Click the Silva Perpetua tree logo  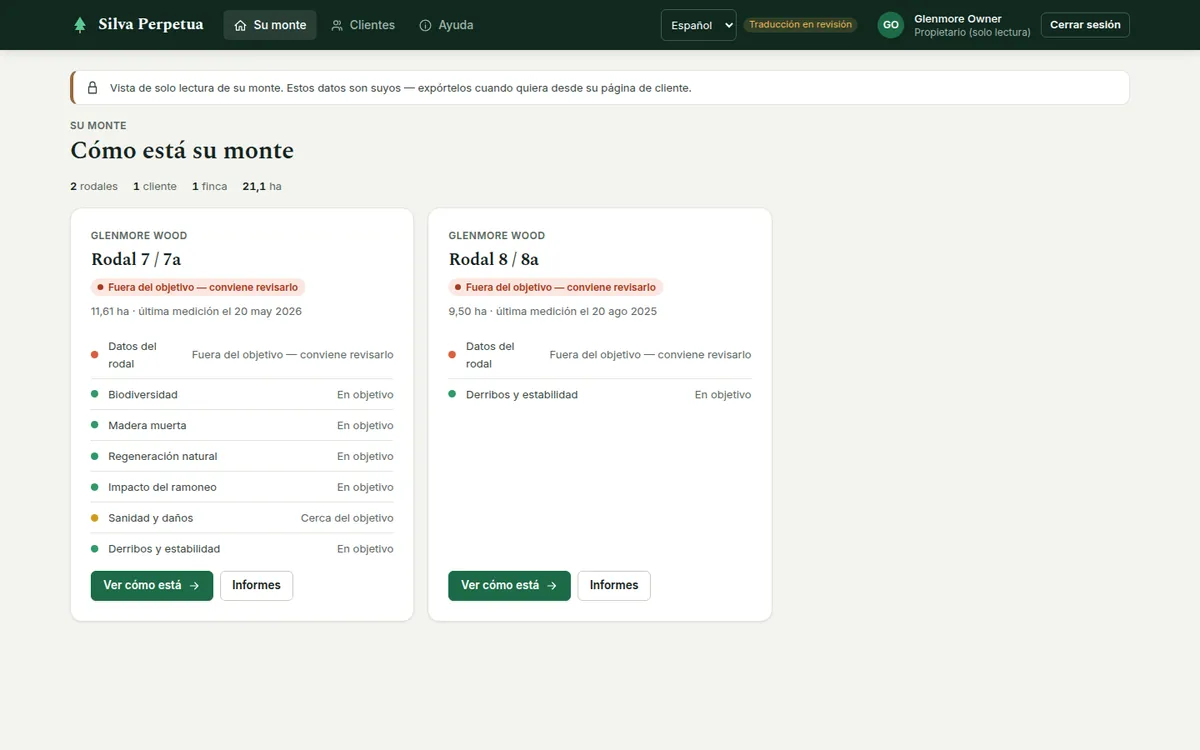pyautogui.click(x=80, y=25)
